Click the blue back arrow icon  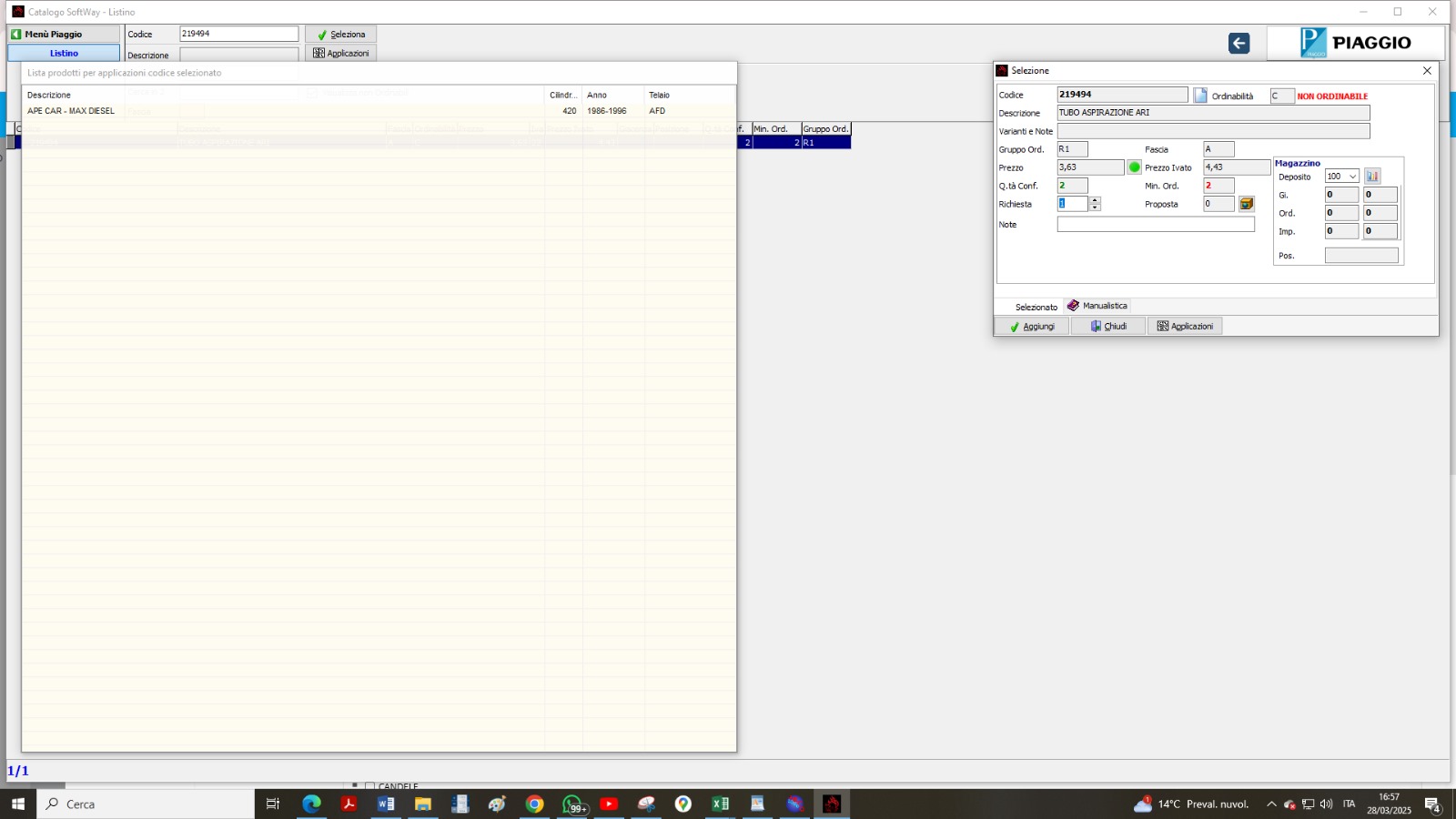[x=1239, y=44]
